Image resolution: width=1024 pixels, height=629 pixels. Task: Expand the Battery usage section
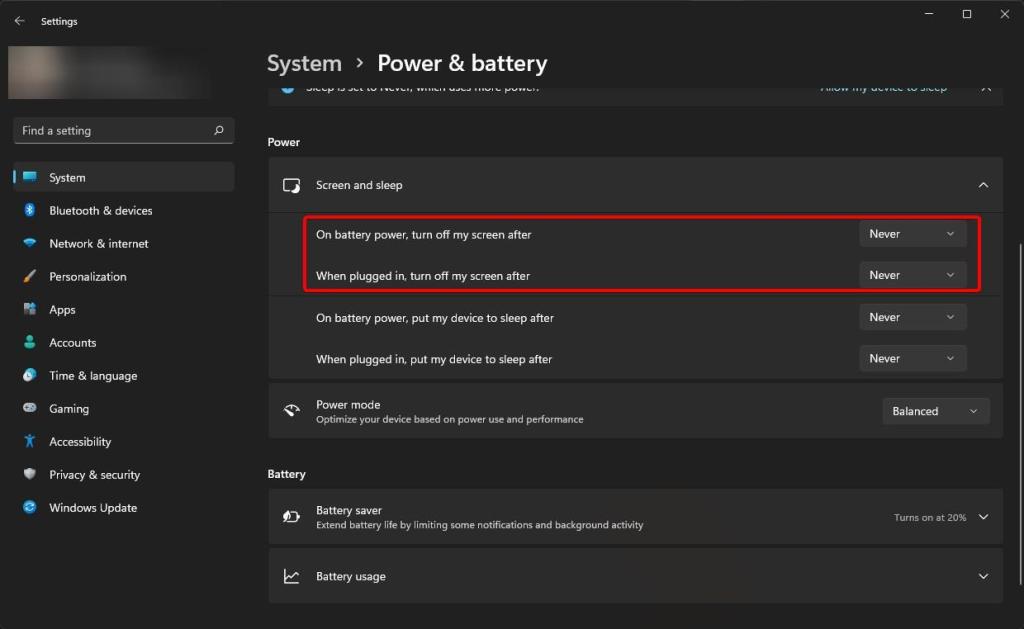[x=983, y=576]
